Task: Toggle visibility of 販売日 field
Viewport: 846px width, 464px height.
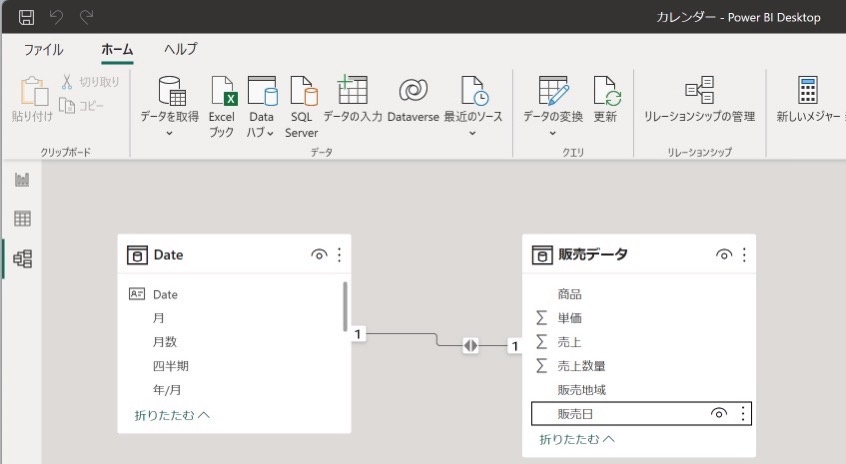Action: coord(719,414)
